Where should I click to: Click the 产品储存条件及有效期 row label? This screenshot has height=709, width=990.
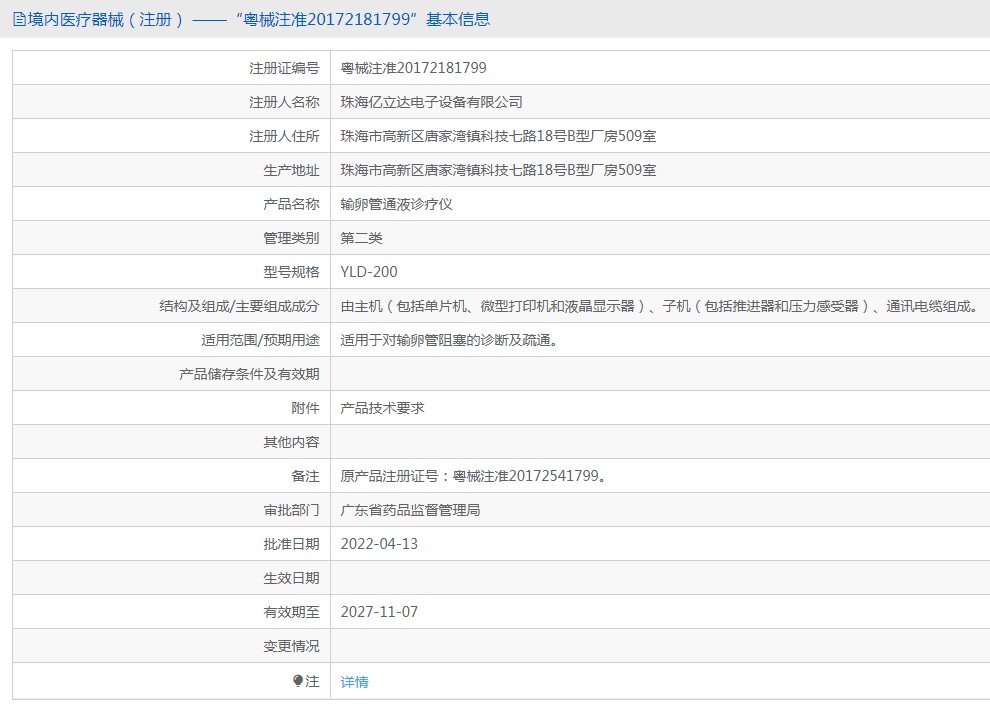pos(249,374)
